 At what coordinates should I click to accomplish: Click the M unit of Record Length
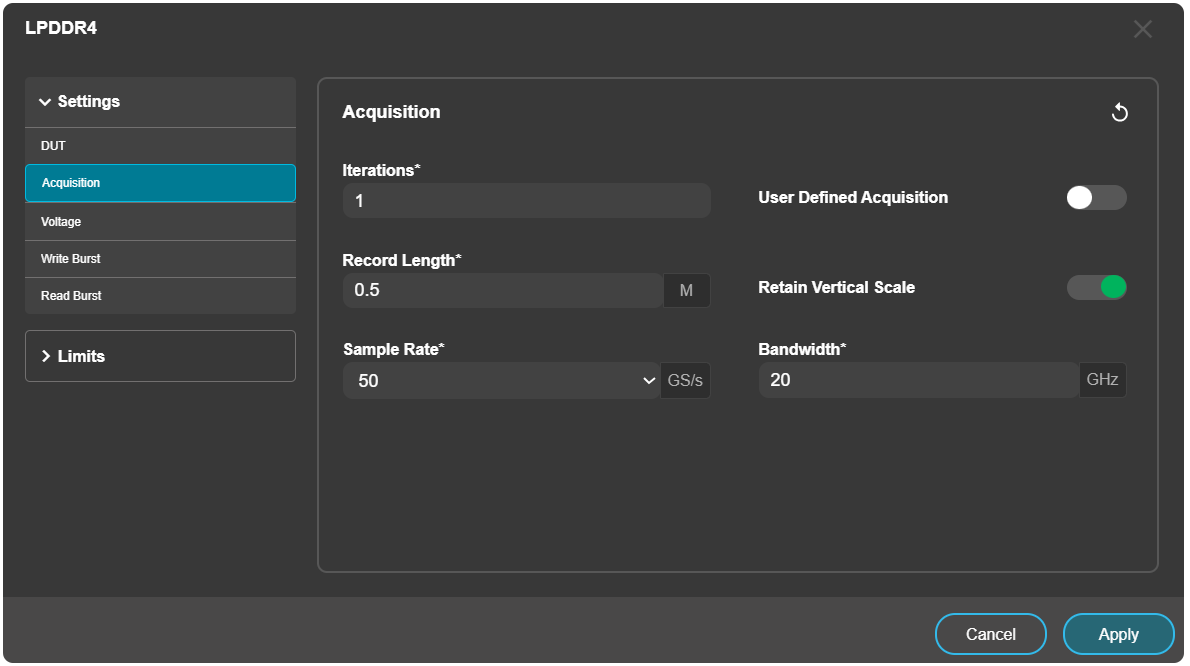pyautogui.click(x=686, y=291)
